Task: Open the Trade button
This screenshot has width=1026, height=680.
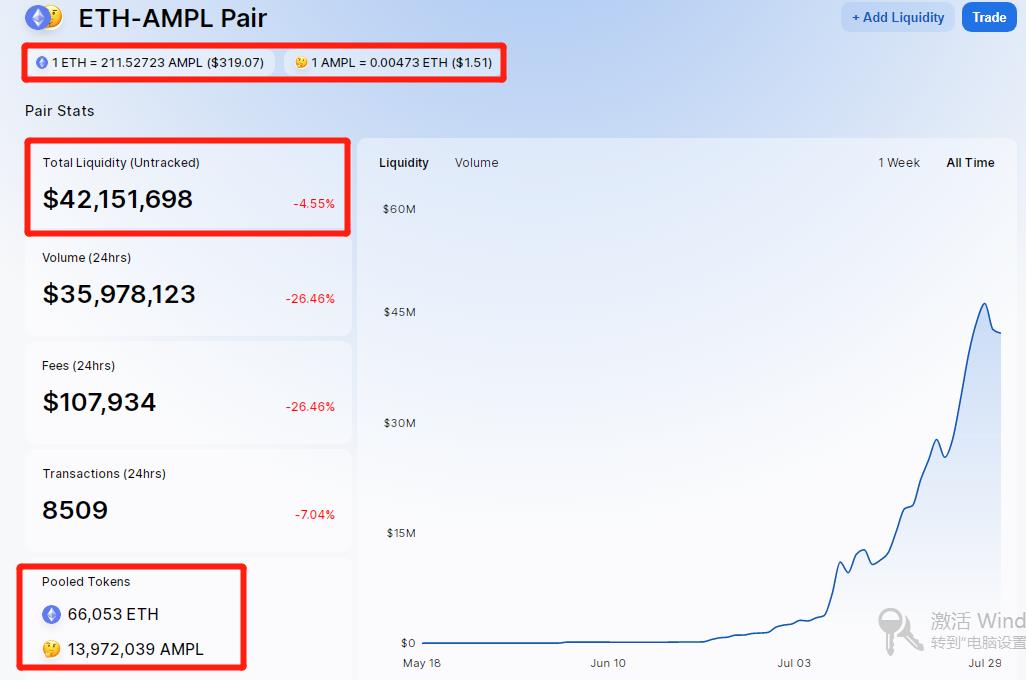Action: click(x=989, y=18)
